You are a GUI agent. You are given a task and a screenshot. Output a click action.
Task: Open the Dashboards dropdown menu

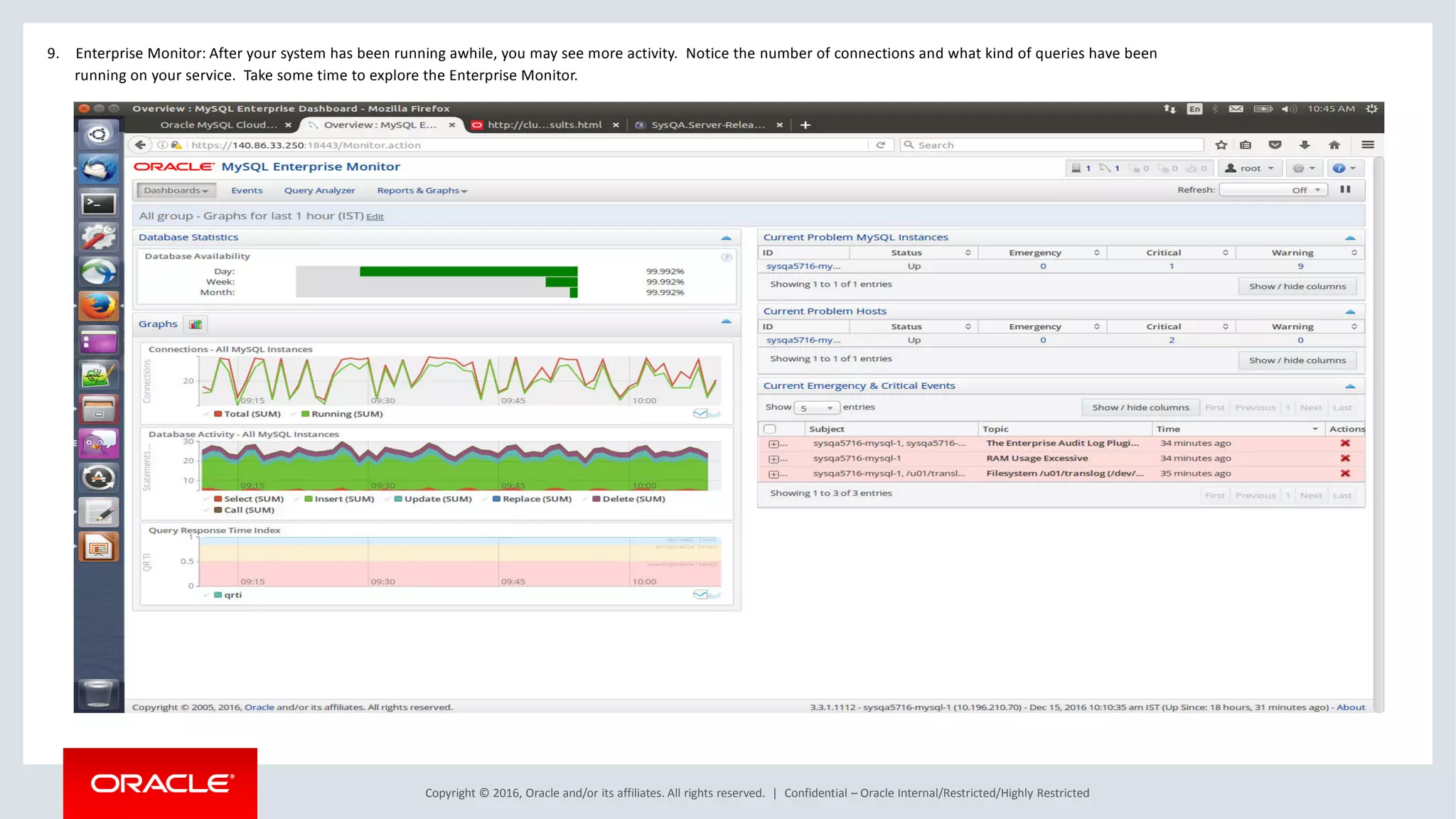[x=176, y=191]
